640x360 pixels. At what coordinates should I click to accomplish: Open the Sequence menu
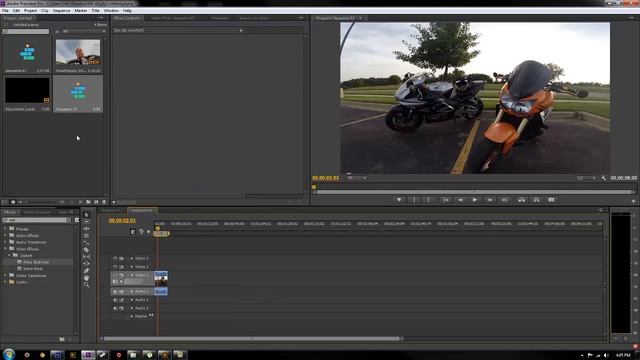point(61,11)
